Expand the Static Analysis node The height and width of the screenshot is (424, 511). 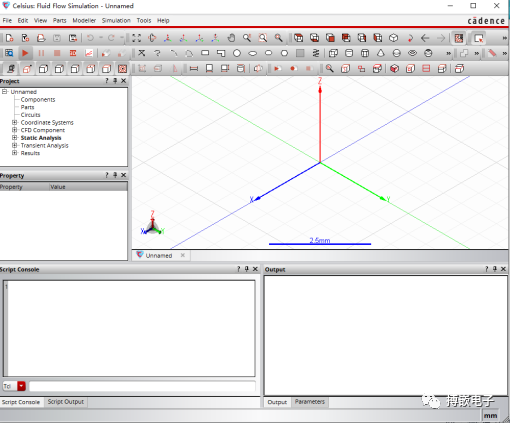pyautogui.click(x=14, y=138)
